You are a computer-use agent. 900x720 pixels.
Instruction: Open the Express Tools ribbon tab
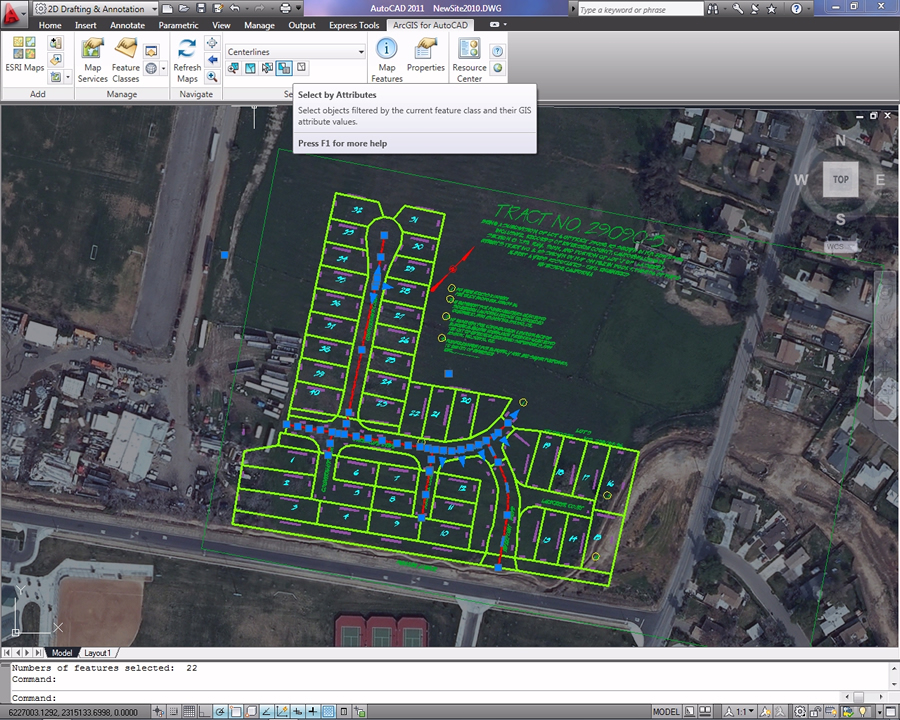tap(354, 25)
